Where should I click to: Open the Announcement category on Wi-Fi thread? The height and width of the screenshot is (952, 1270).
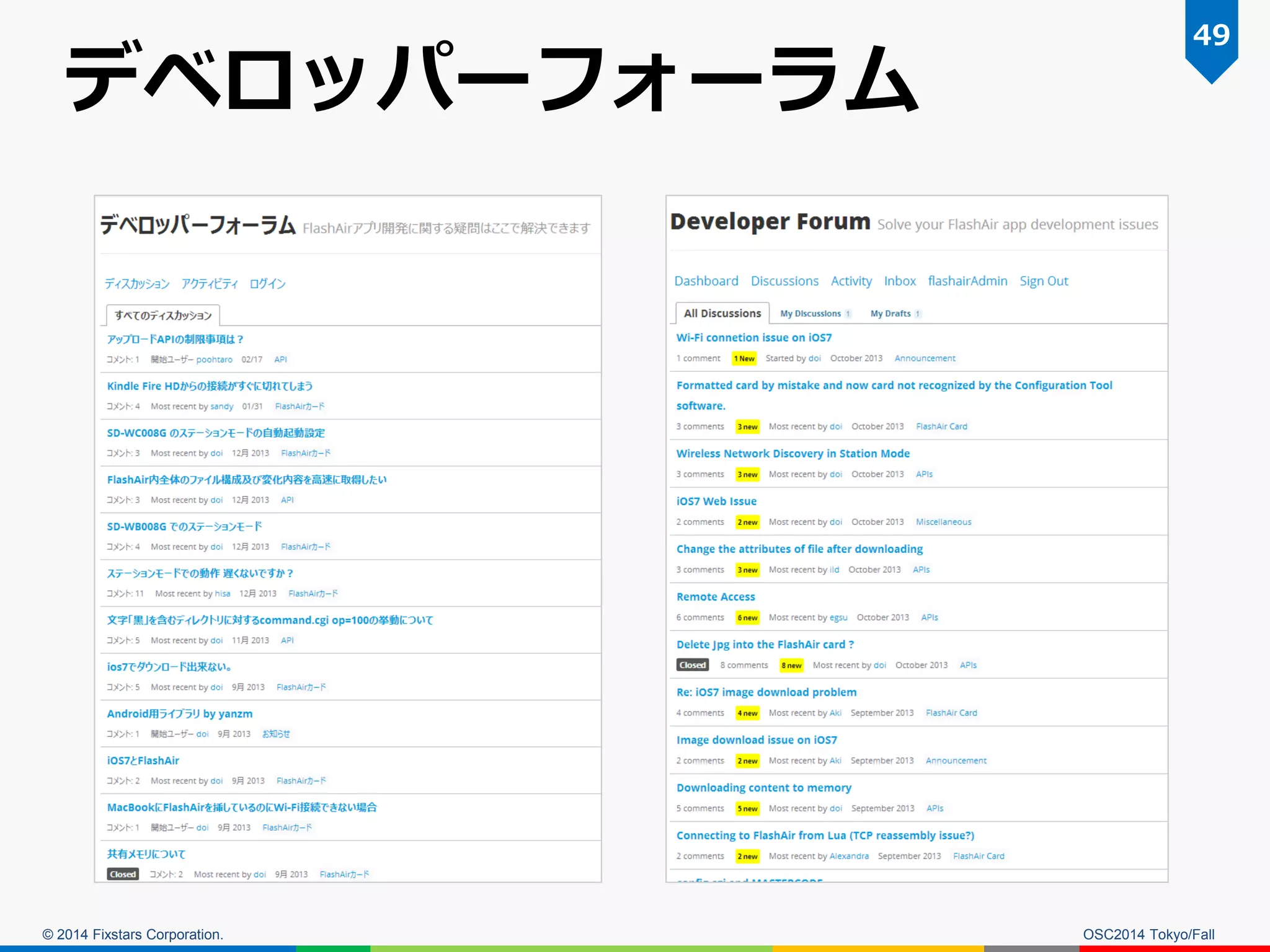pos(925,358)
